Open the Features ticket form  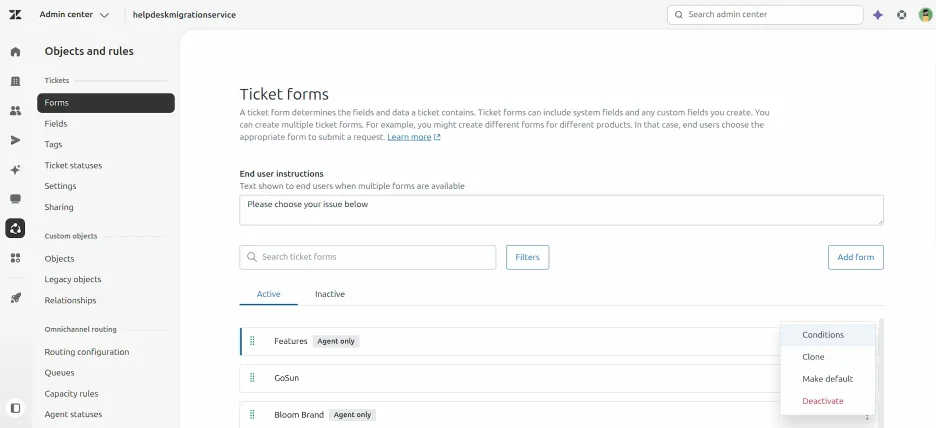coord(291,341)
